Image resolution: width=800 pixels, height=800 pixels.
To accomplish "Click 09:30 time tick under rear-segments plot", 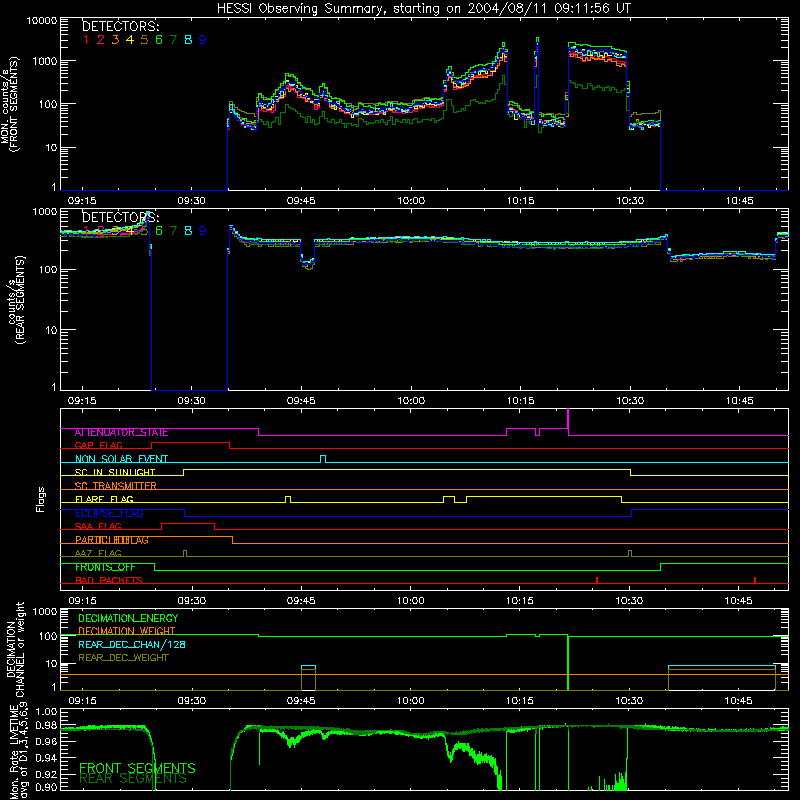I will [x=191, y=401].
